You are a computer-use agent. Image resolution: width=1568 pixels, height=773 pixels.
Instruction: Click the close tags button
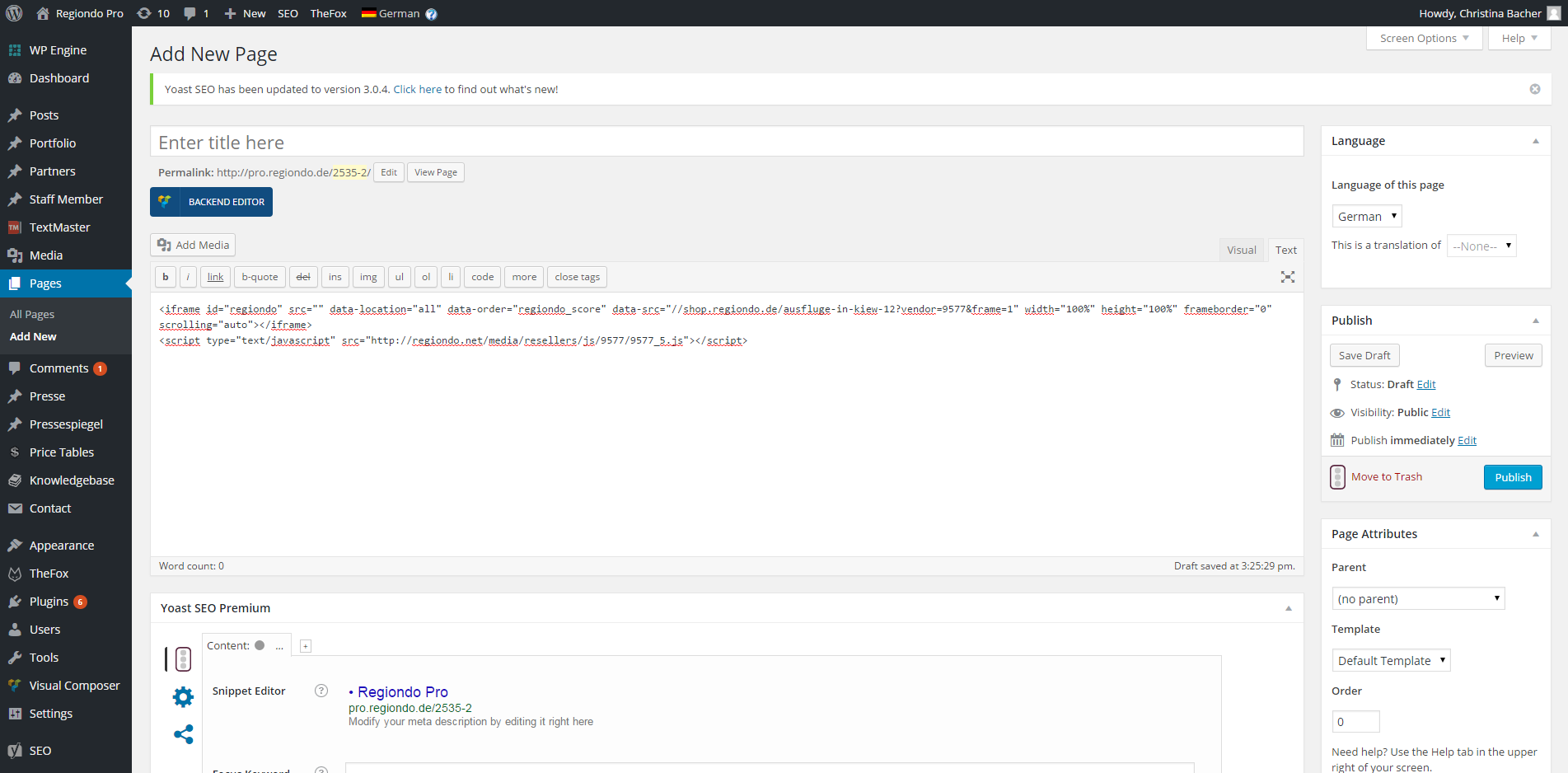(577, 277)
